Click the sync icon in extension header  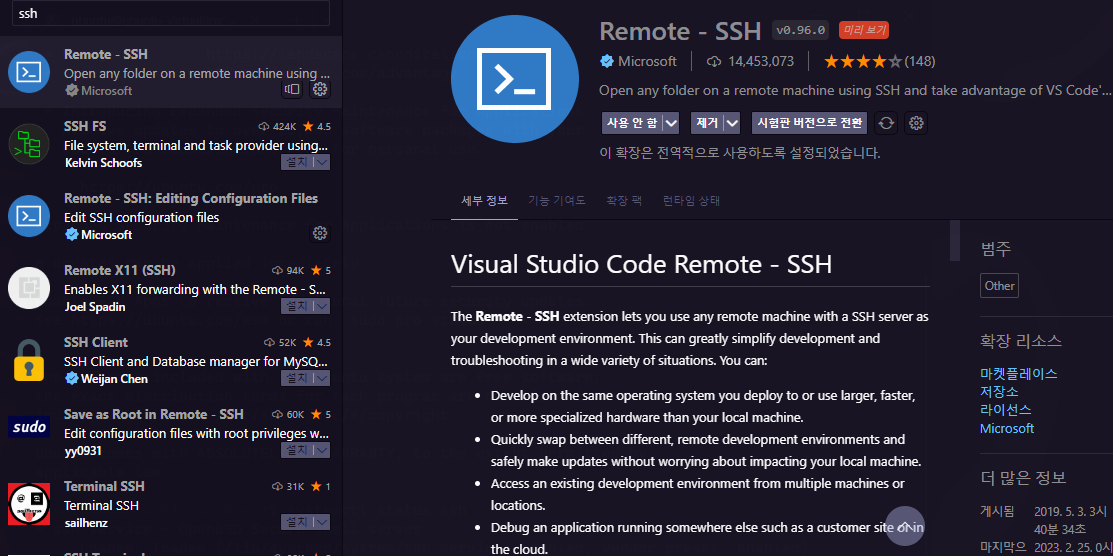(886, 123)
